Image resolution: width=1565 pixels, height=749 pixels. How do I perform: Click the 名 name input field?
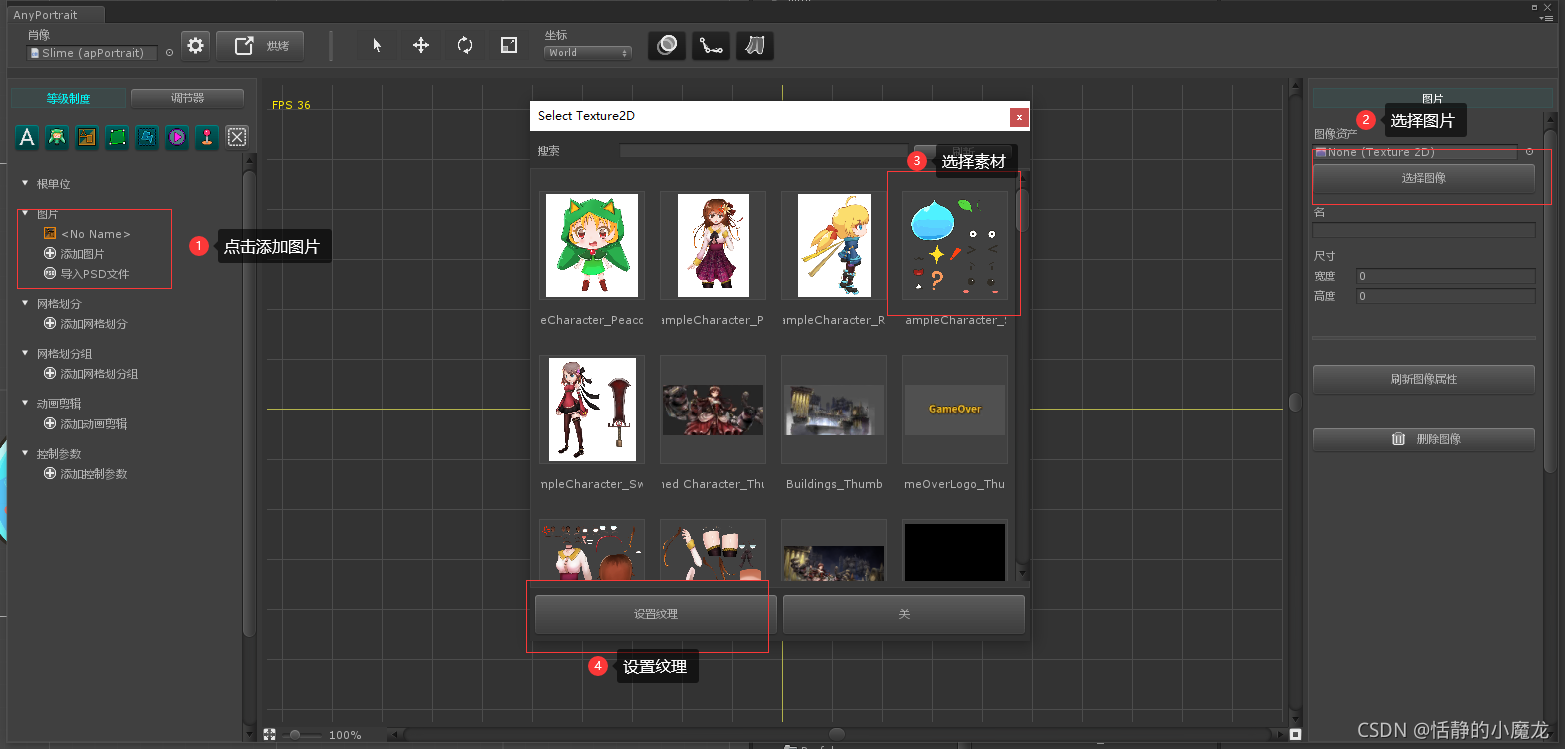click(x=1424, y=230)
